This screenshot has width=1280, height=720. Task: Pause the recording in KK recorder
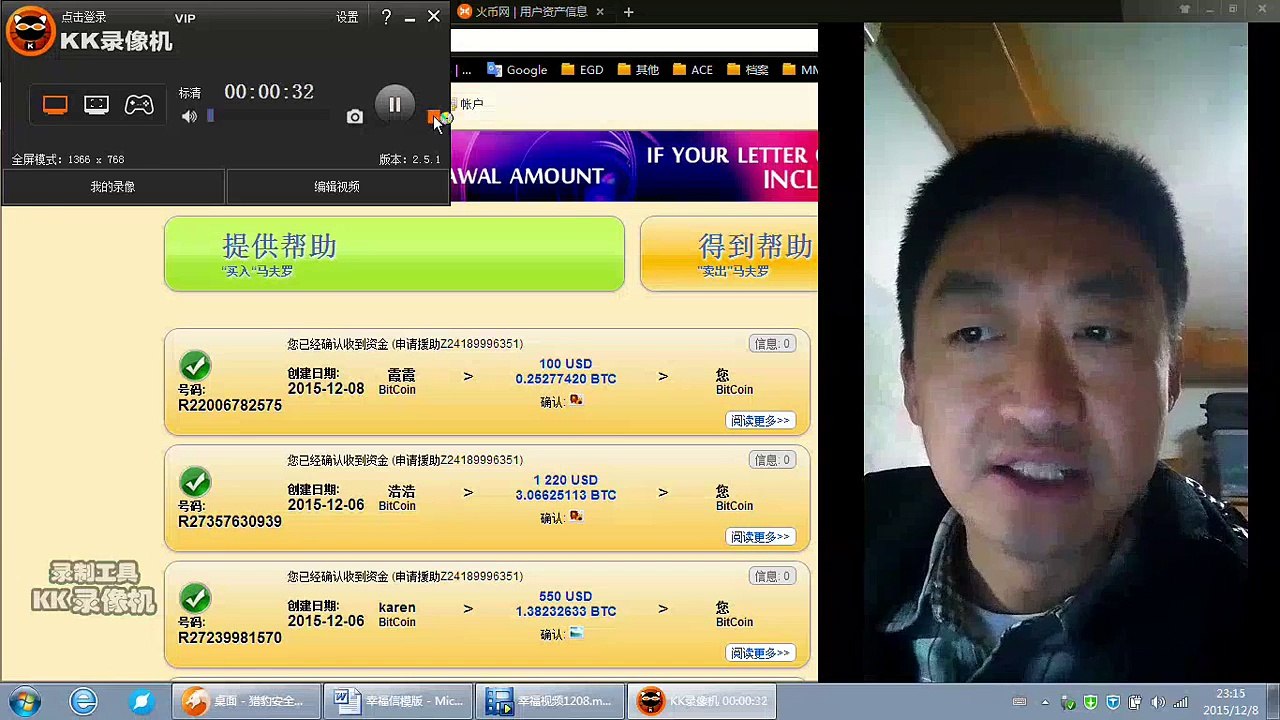(x=394, y=104)
